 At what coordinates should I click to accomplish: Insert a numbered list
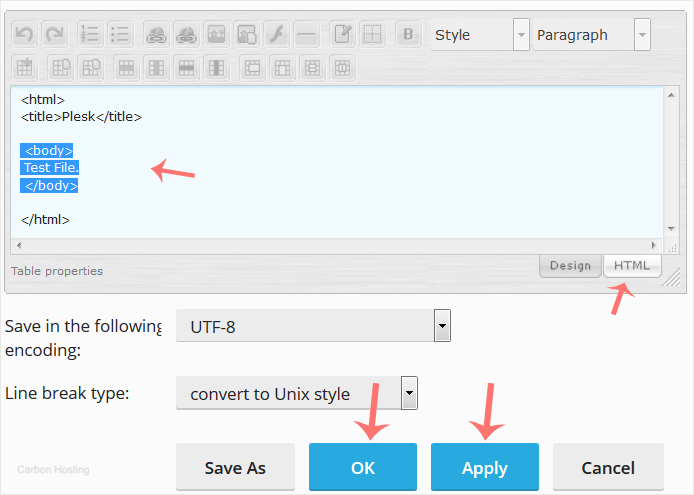point(91,34)
